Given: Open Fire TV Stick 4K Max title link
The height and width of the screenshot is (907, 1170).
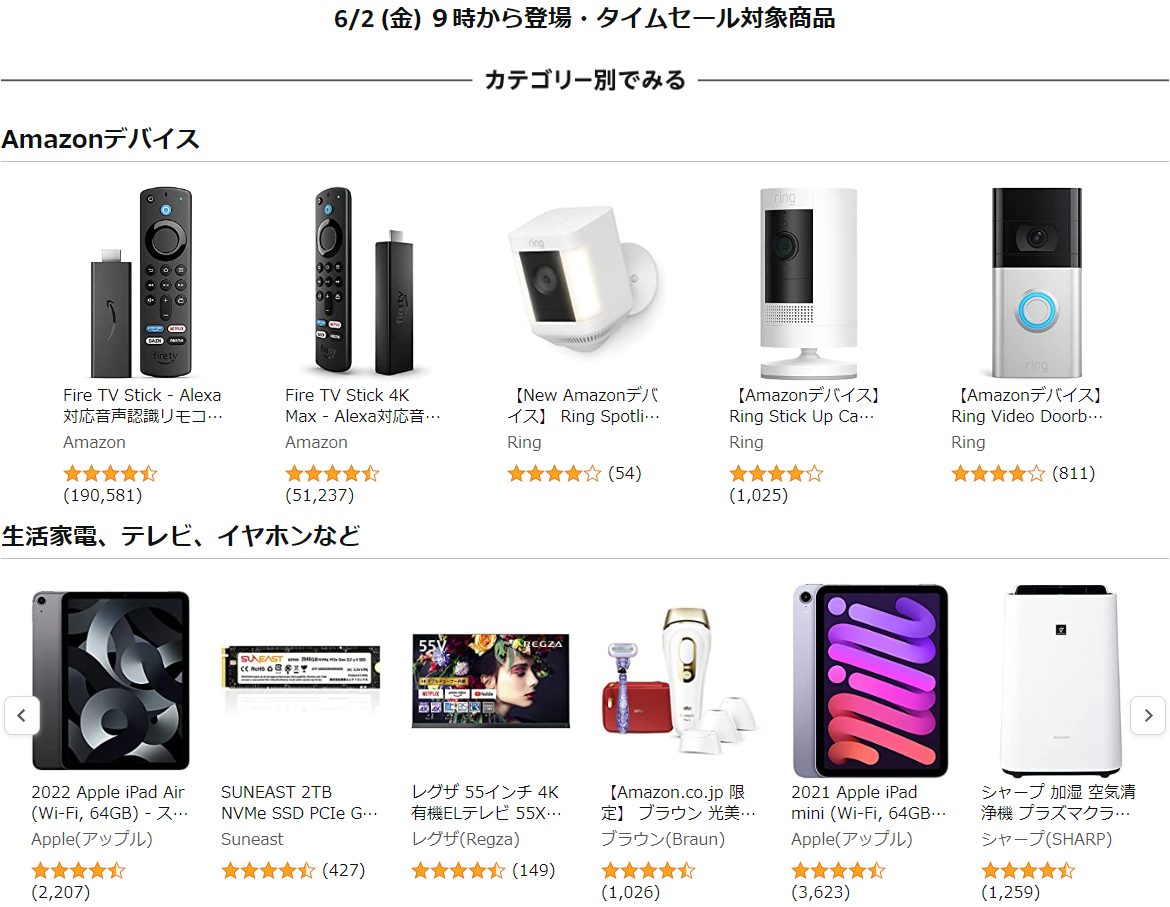Looking at the screenshot, I should click(x=363, y=406).
